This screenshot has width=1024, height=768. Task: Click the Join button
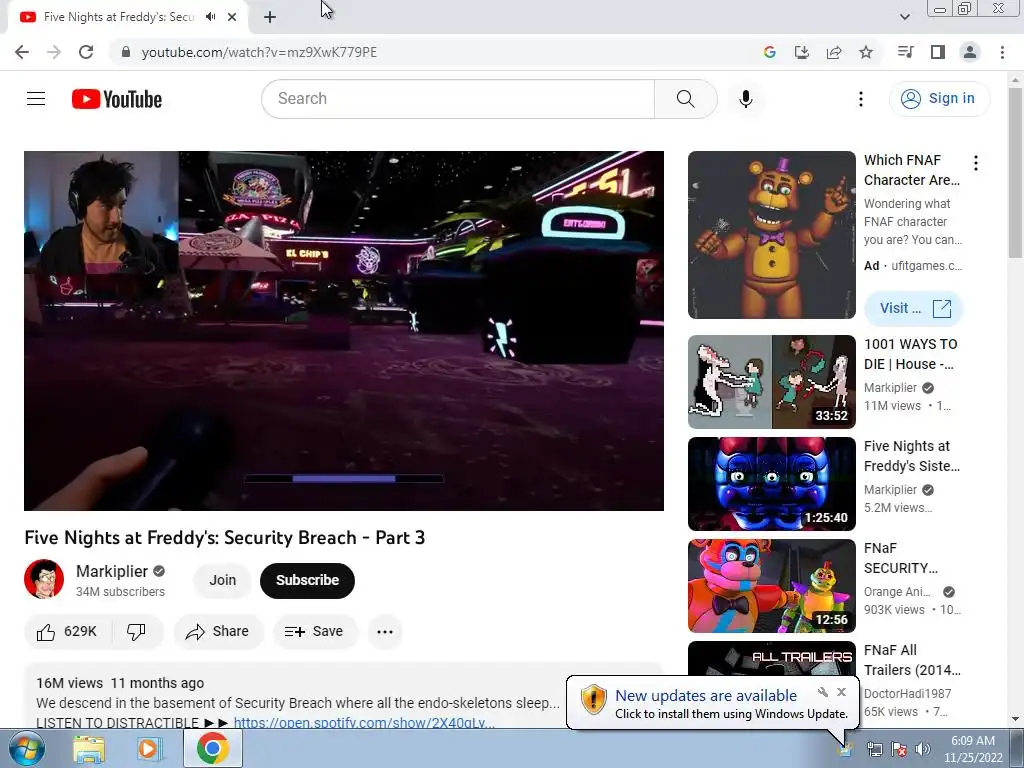pyautogui.click(x=222, y=580)
